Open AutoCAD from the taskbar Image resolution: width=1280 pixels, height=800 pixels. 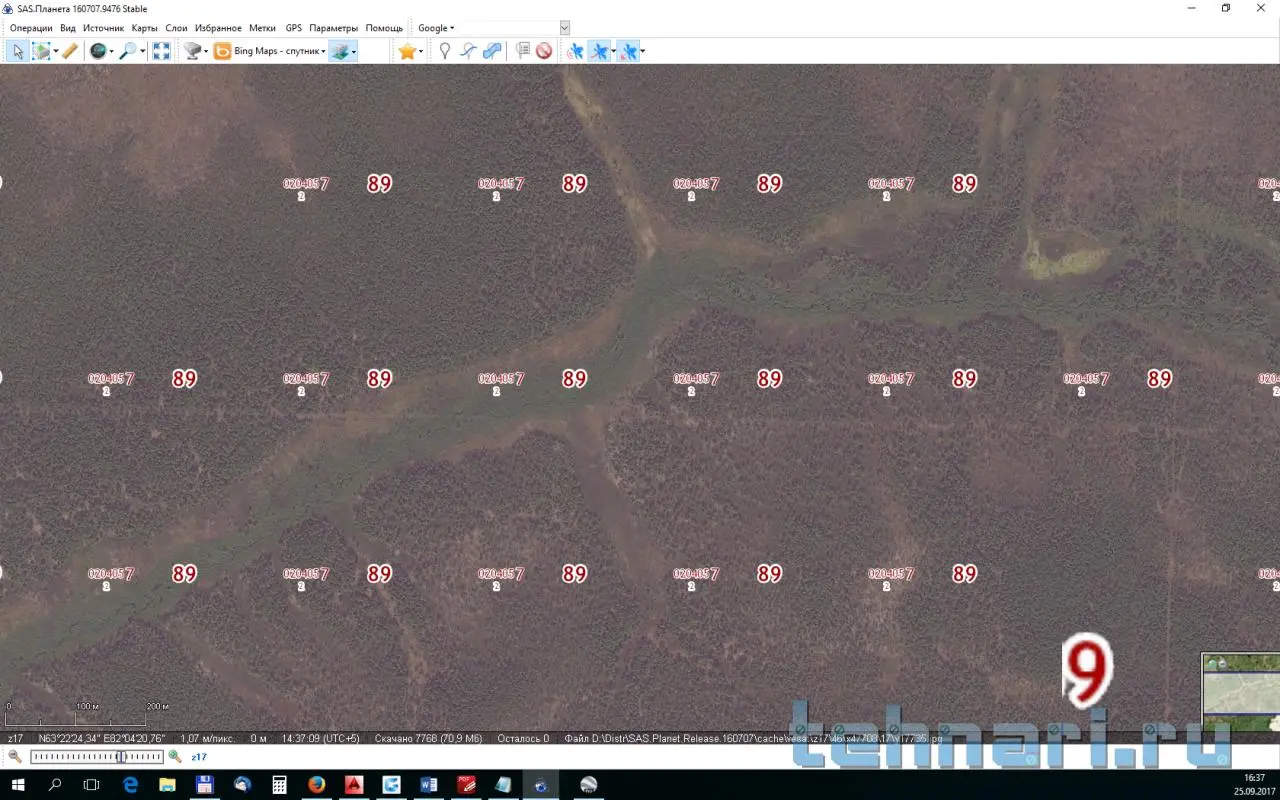pyautogui.click(x=354, y=785)
